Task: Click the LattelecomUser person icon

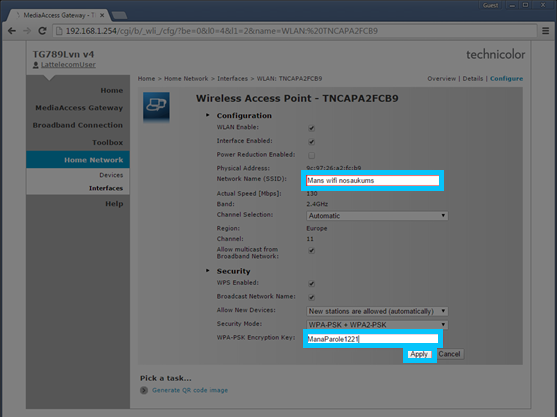Action: 36,65
